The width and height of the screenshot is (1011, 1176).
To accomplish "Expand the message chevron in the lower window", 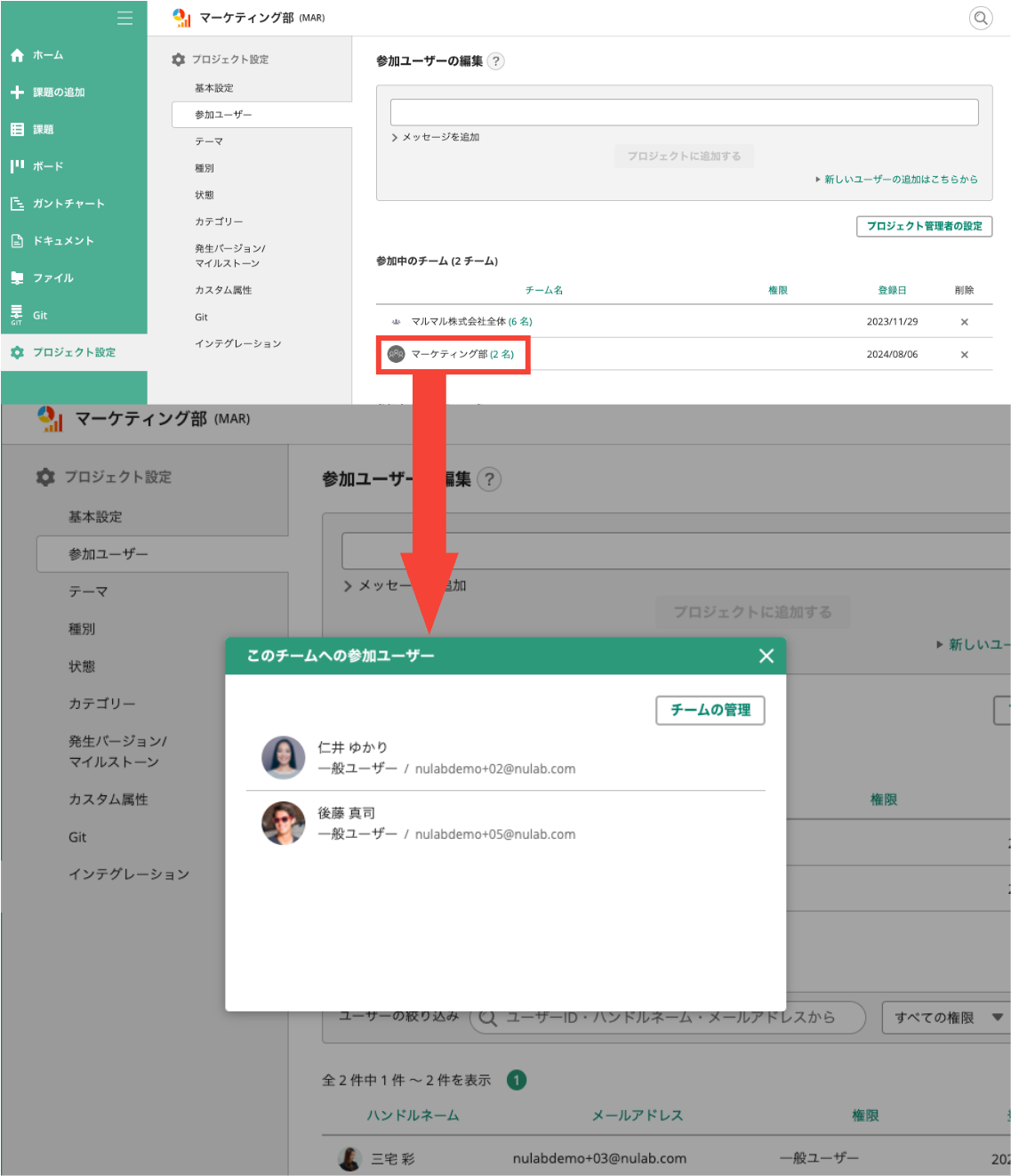I will click(x=348, y=585).
